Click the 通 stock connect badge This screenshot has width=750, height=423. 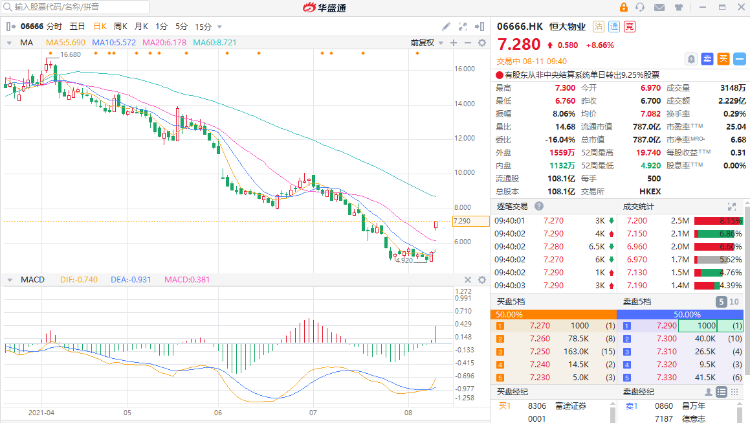[614, 27]
